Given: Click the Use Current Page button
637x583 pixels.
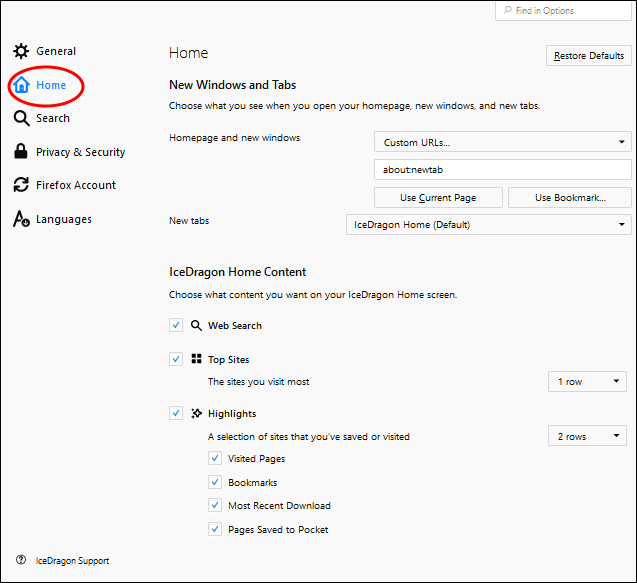Looking at the screenshot, I should 438,197.
